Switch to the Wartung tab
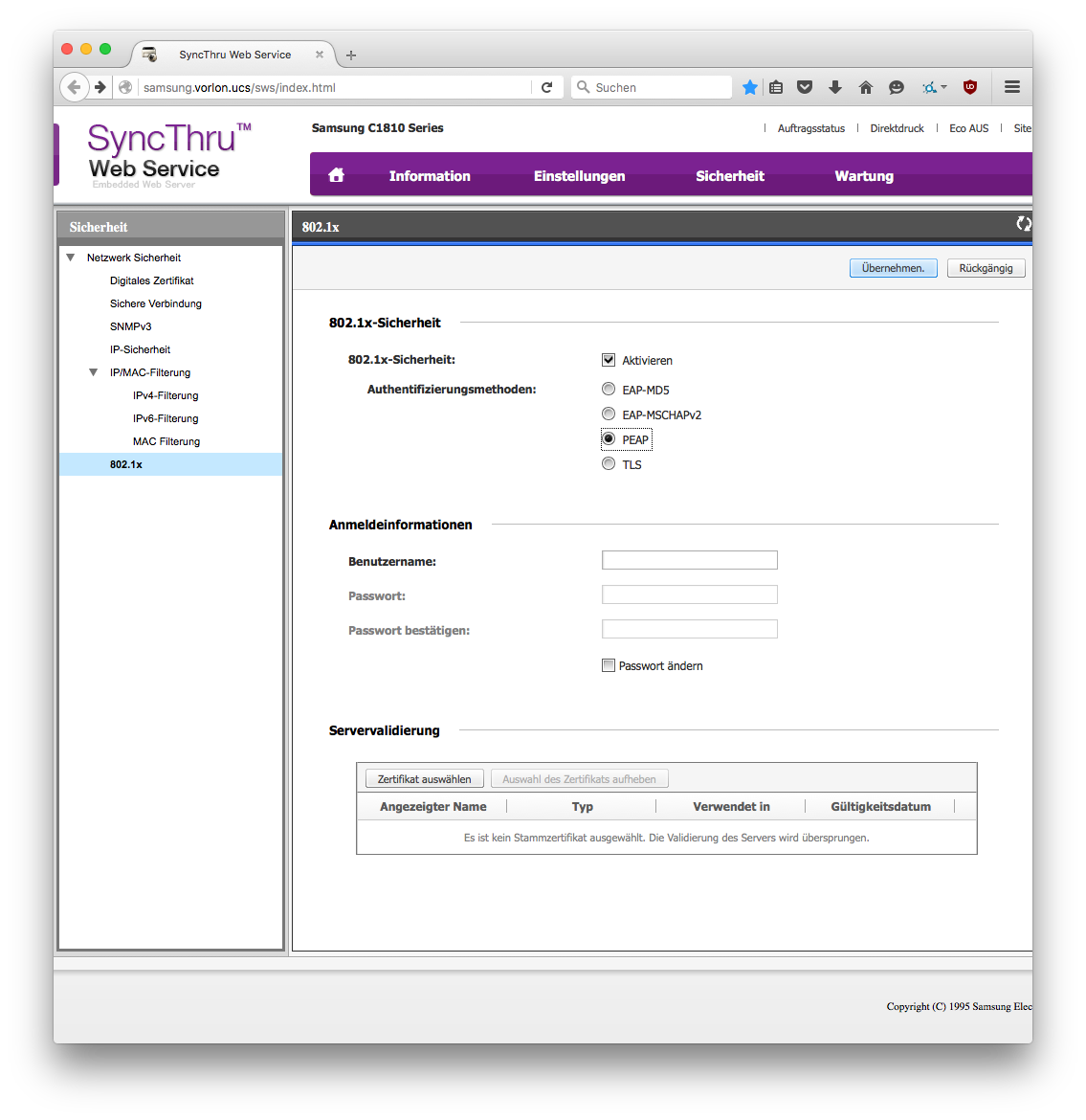This screenshot has width=1086, height=1120. 863,176
